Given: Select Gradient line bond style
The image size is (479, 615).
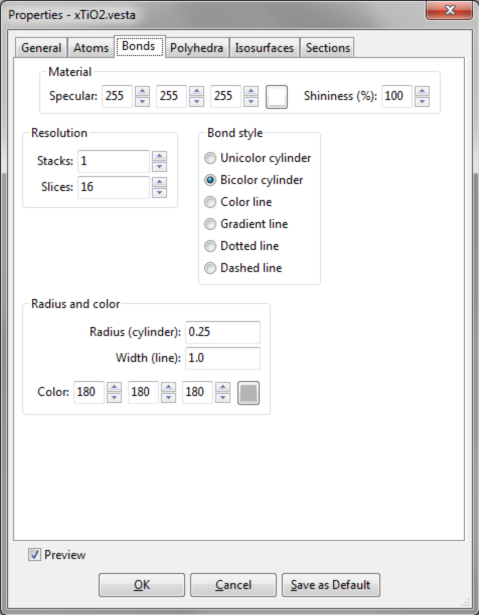Looking at the screenshot, I should tap(246, 224).
